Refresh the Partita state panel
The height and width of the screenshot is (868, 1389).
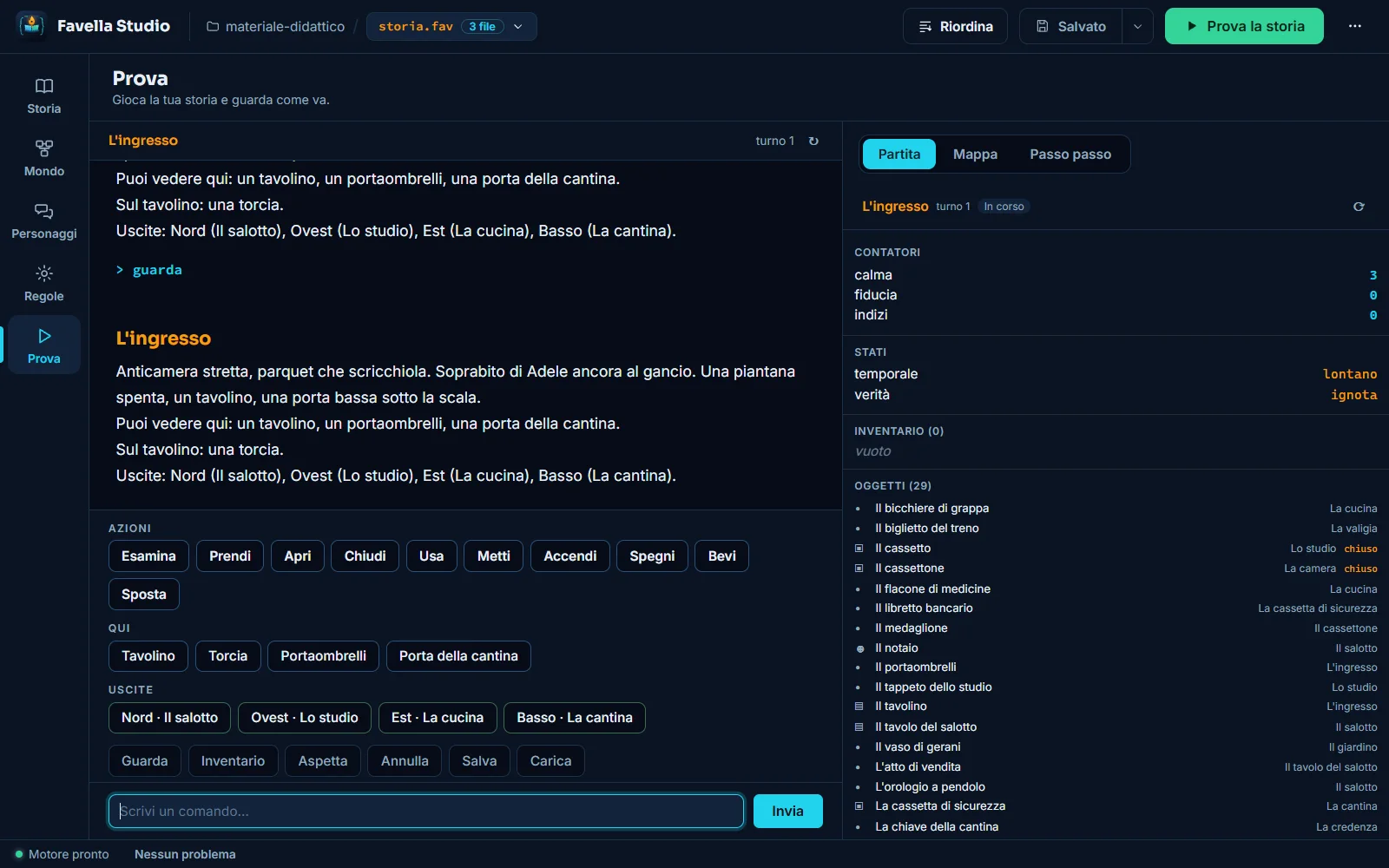click(x=1359, y=207)
